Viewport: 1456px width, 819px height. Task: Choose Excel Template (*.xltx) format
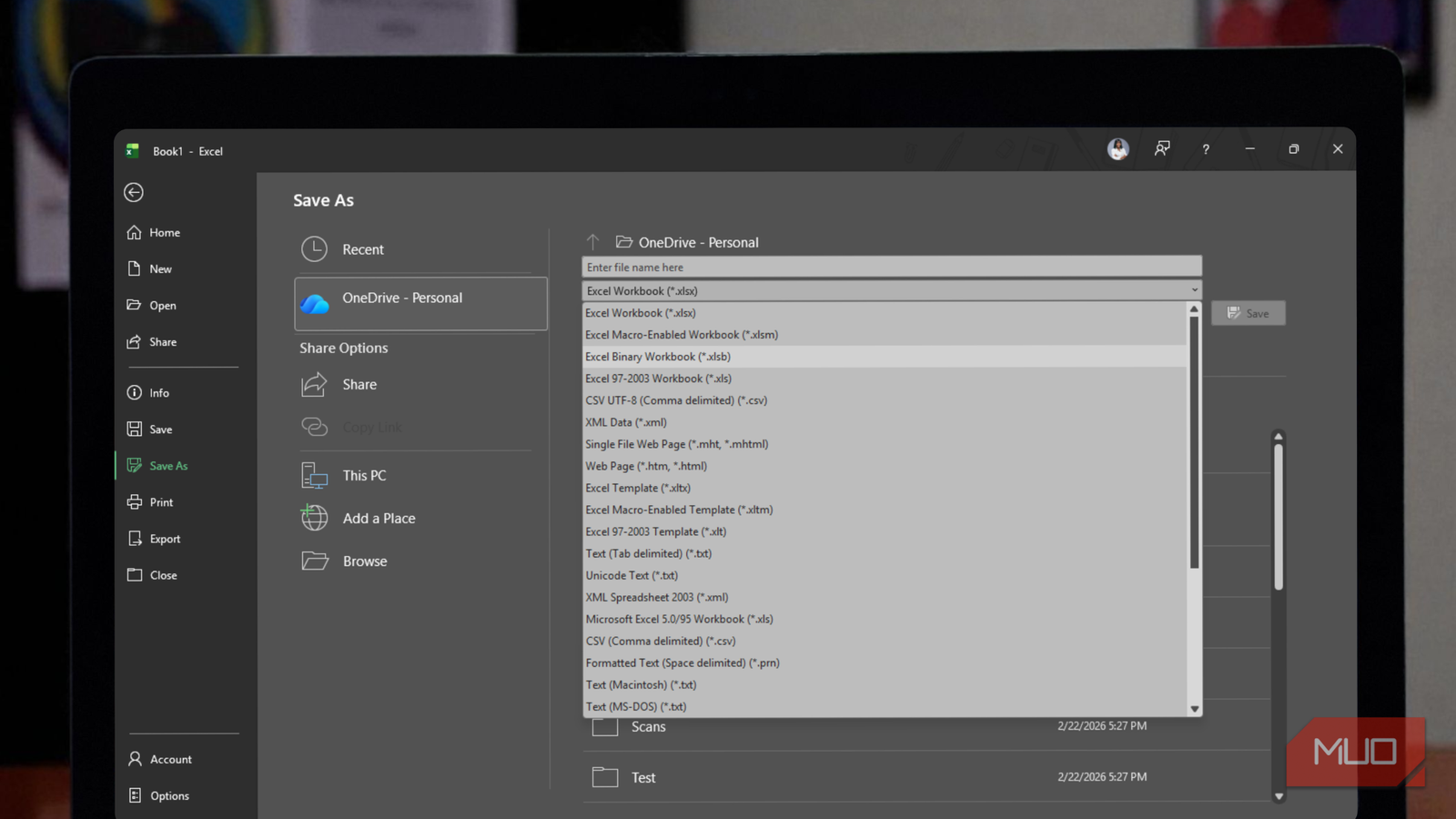tap(885, 488)
